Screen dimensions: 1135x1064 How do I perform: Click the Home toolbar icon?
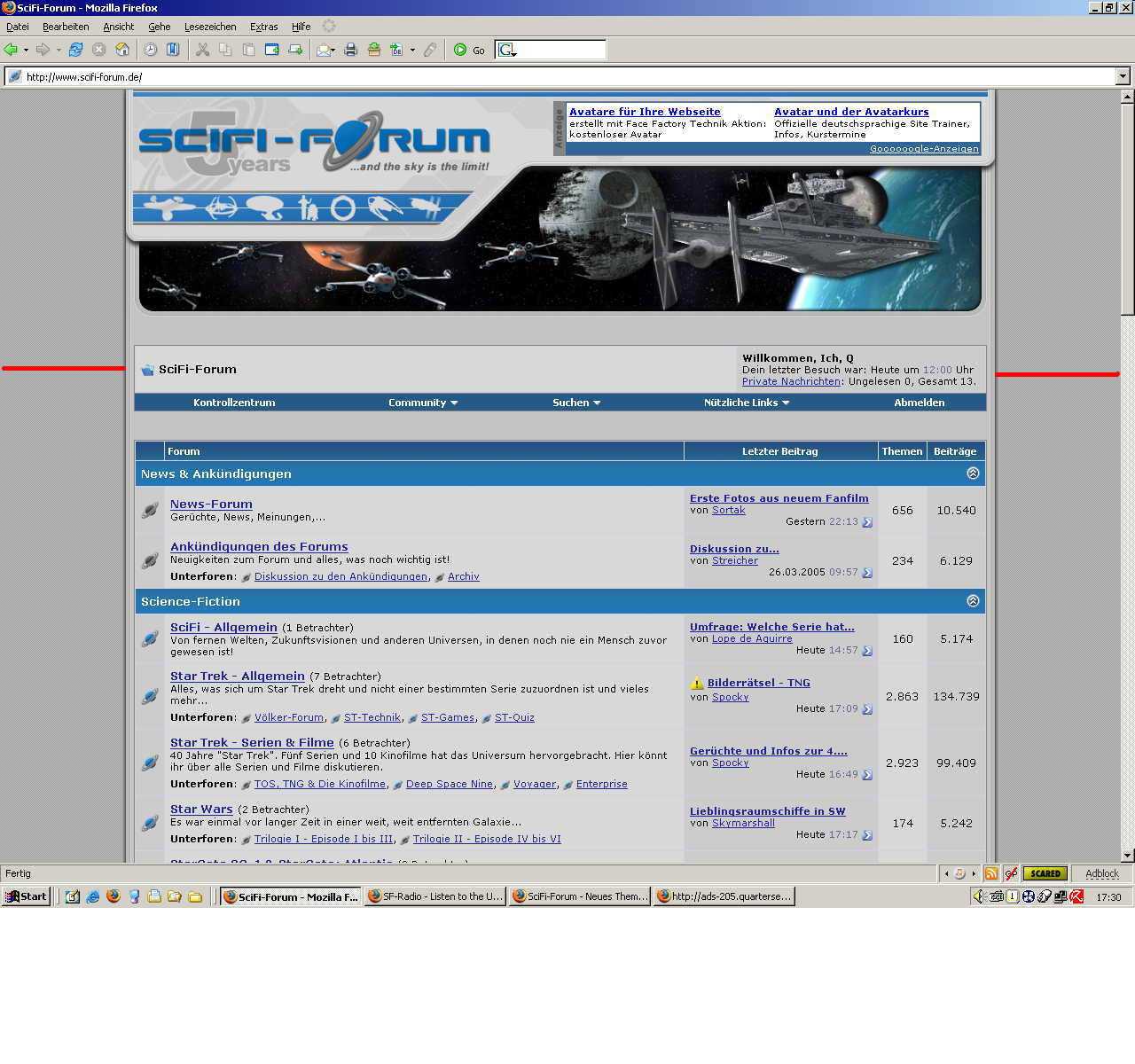point(122,50)
